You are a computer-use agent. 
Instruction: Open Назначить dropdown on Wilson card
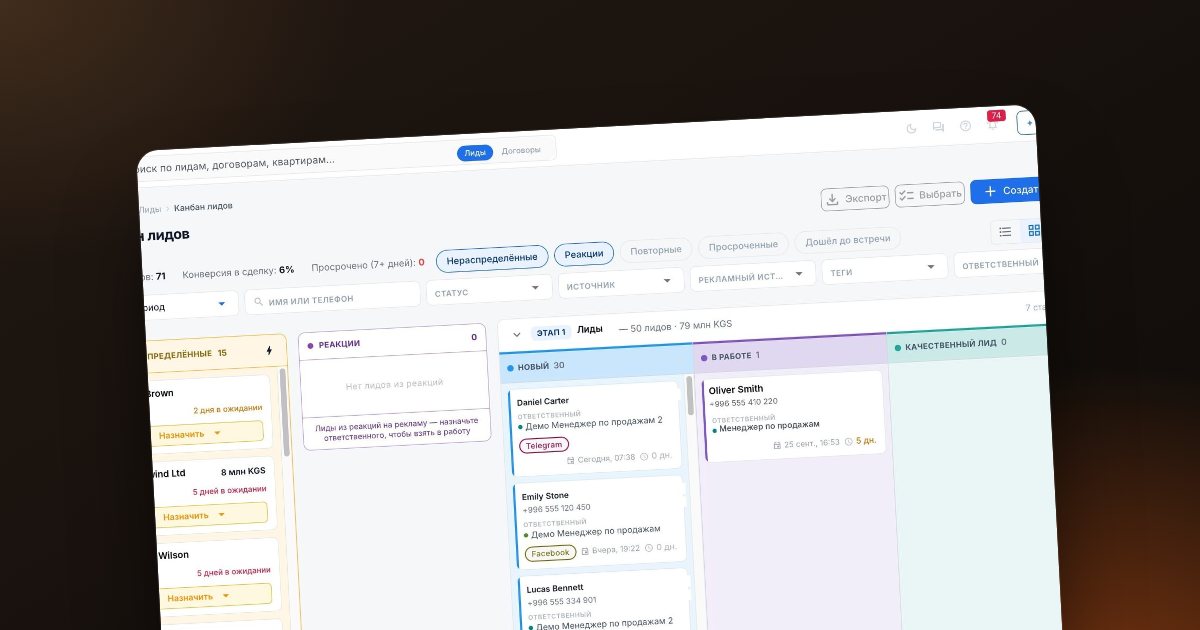click(214, 596)
